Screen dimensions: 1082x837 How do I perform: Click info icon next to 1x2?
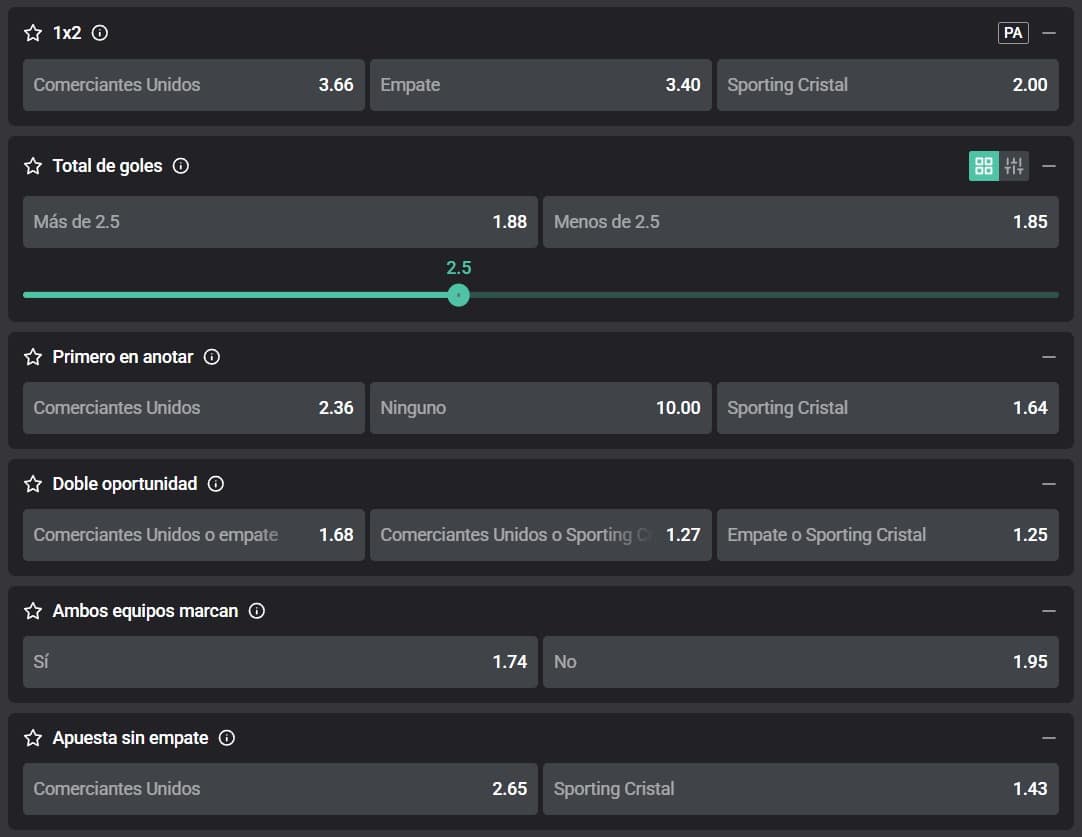(100, 33)
